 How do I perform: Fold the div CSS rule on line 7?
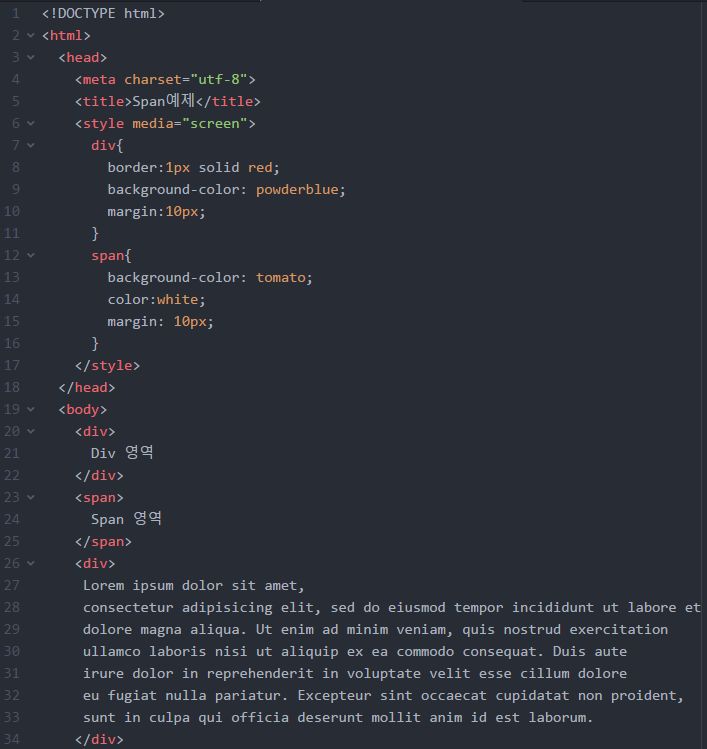[31, 145]
